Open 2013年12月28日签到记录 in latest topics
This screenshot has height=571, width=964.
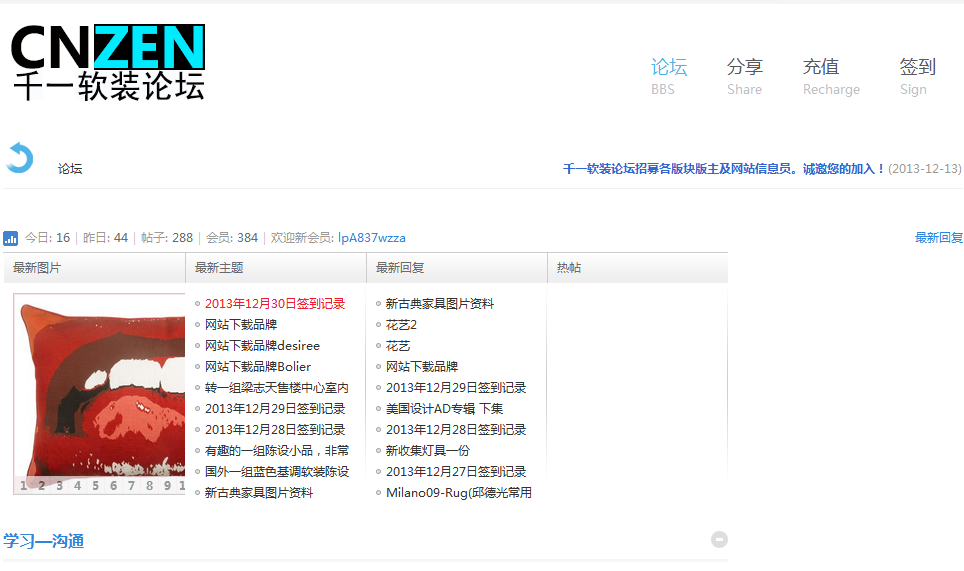275,430
